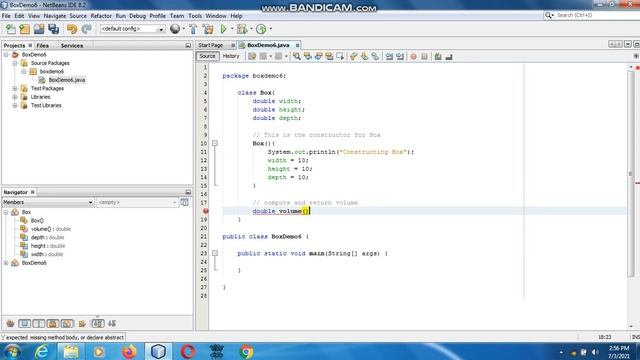This screenshot has width=640, height=360.
Task: Toggle Show Non-Public Members in Navigator
Action: [x=53, y=324]
